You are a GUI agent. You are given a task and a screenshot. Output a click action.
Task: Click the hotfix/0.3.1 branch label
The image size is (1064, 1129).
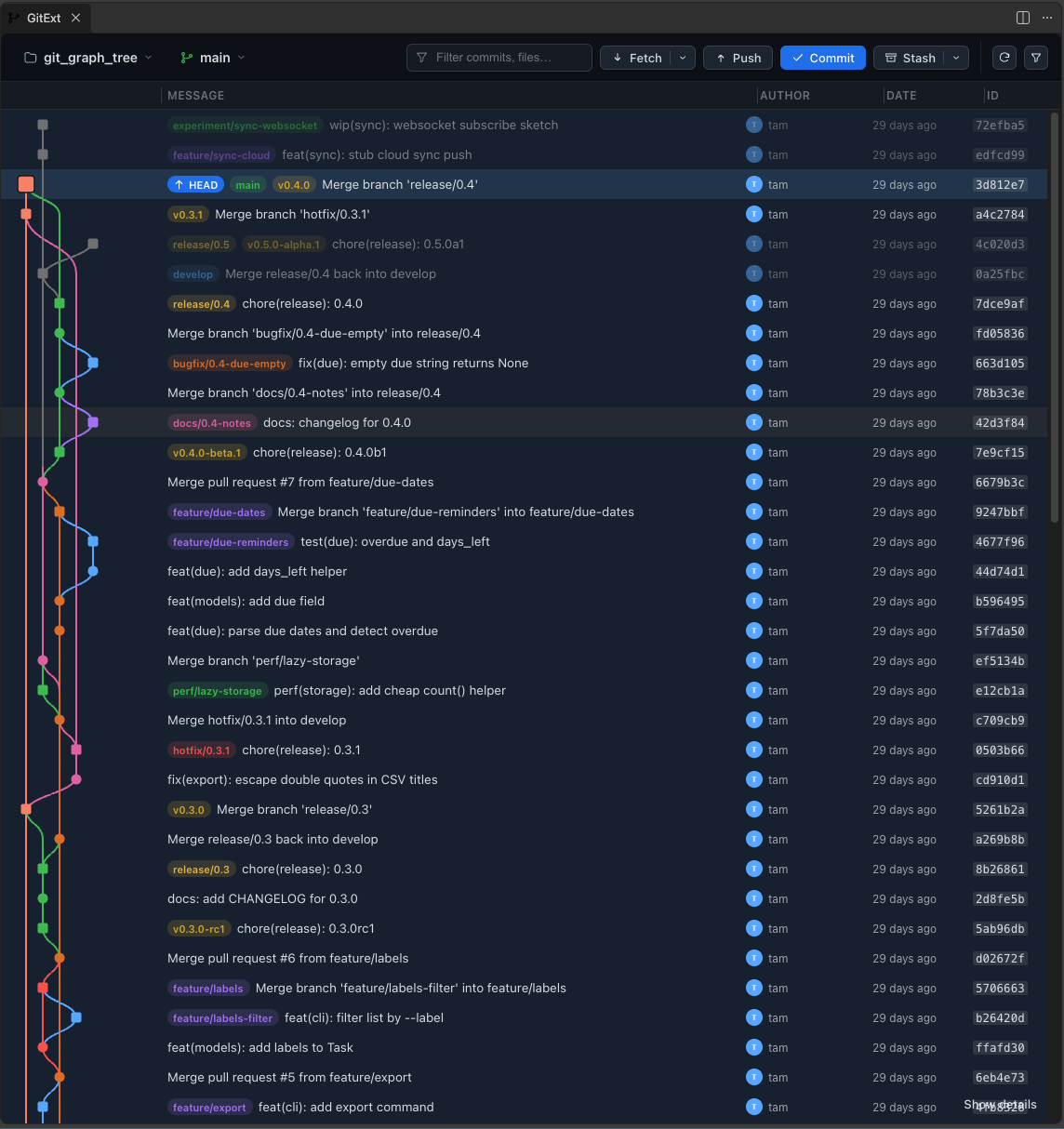[x=201, y=750]
